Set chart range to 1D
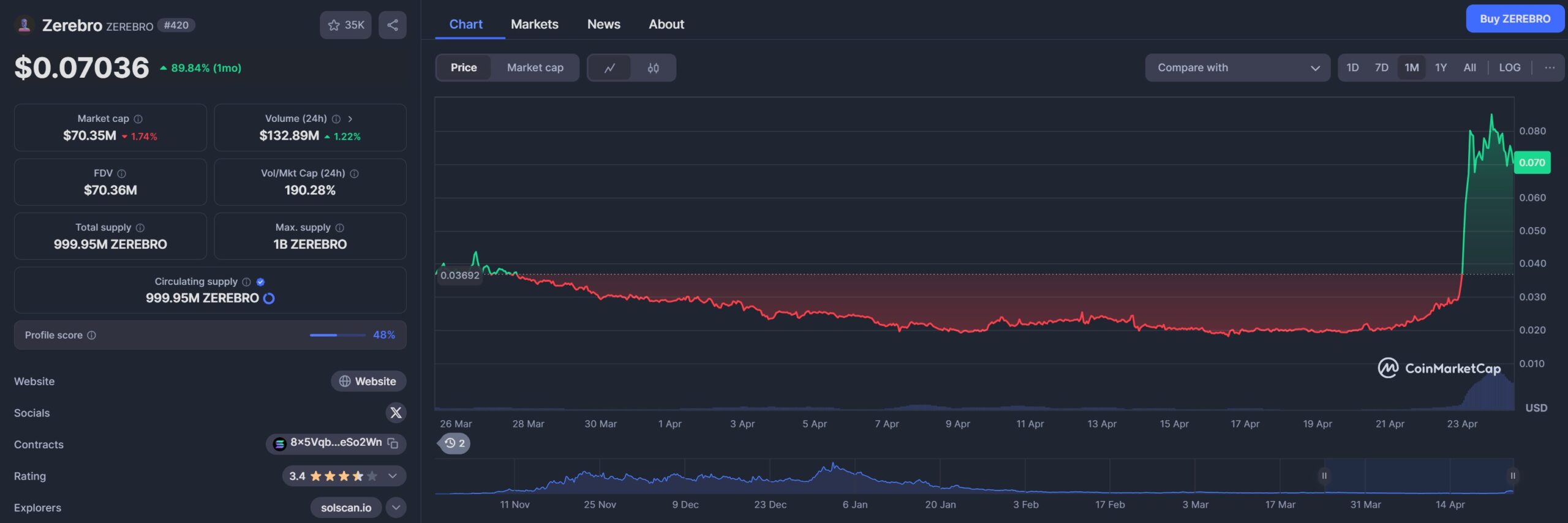The width and height of the screenshot is (1568, 523). [1353, 68]
